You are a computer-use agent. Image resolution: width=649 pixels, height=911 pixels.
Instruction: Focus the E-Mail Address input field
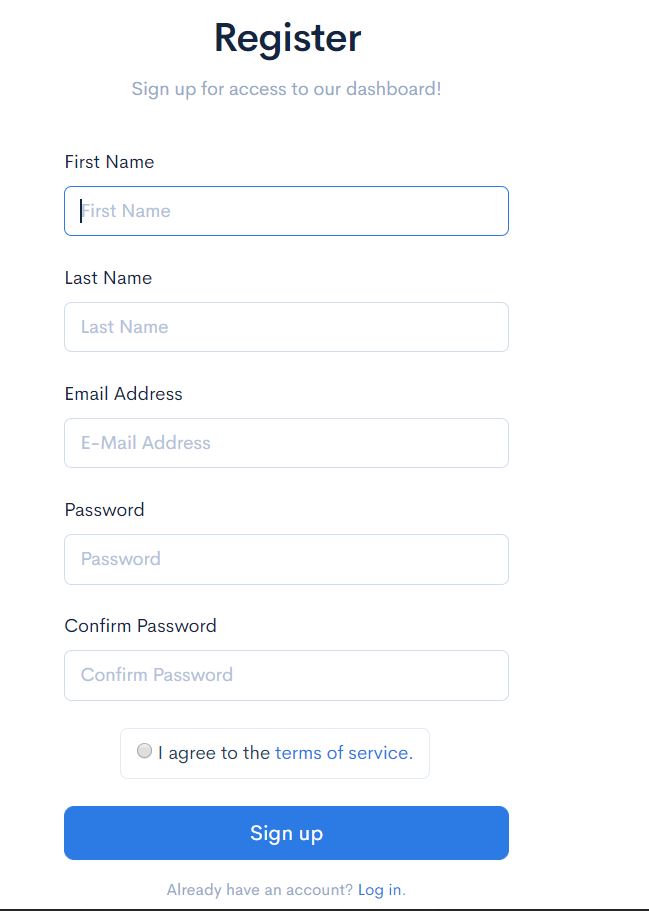(x=286, y=443)
